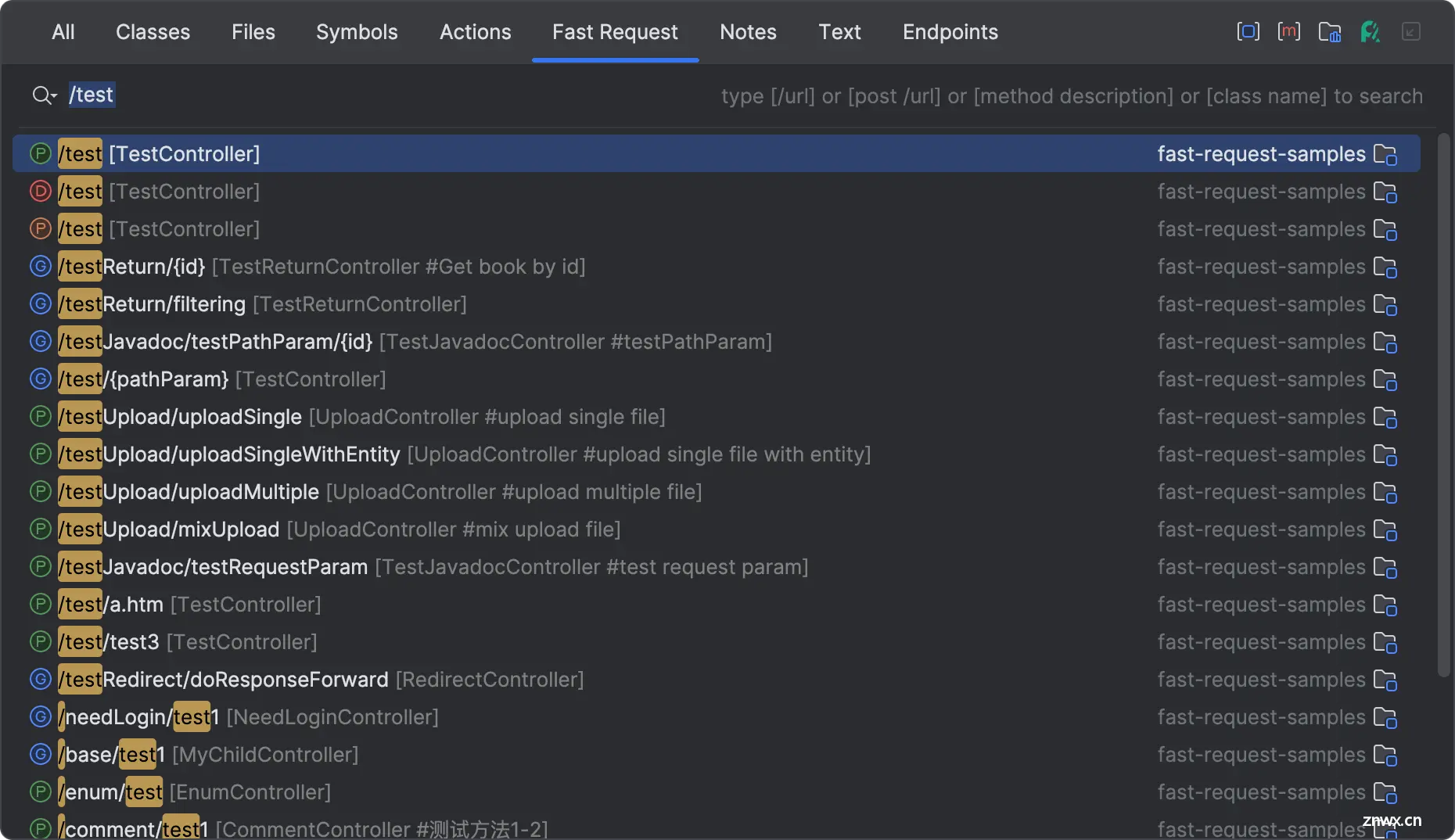This screenshot has height=840, width=1455.
Task: Click module folder icon on selected first row
Action: point(1385,154)
